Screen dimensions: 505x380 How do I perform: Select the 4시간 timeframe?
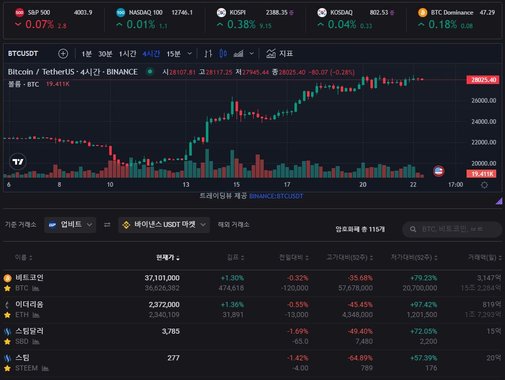pyautogui.click(x=151, y=54)
